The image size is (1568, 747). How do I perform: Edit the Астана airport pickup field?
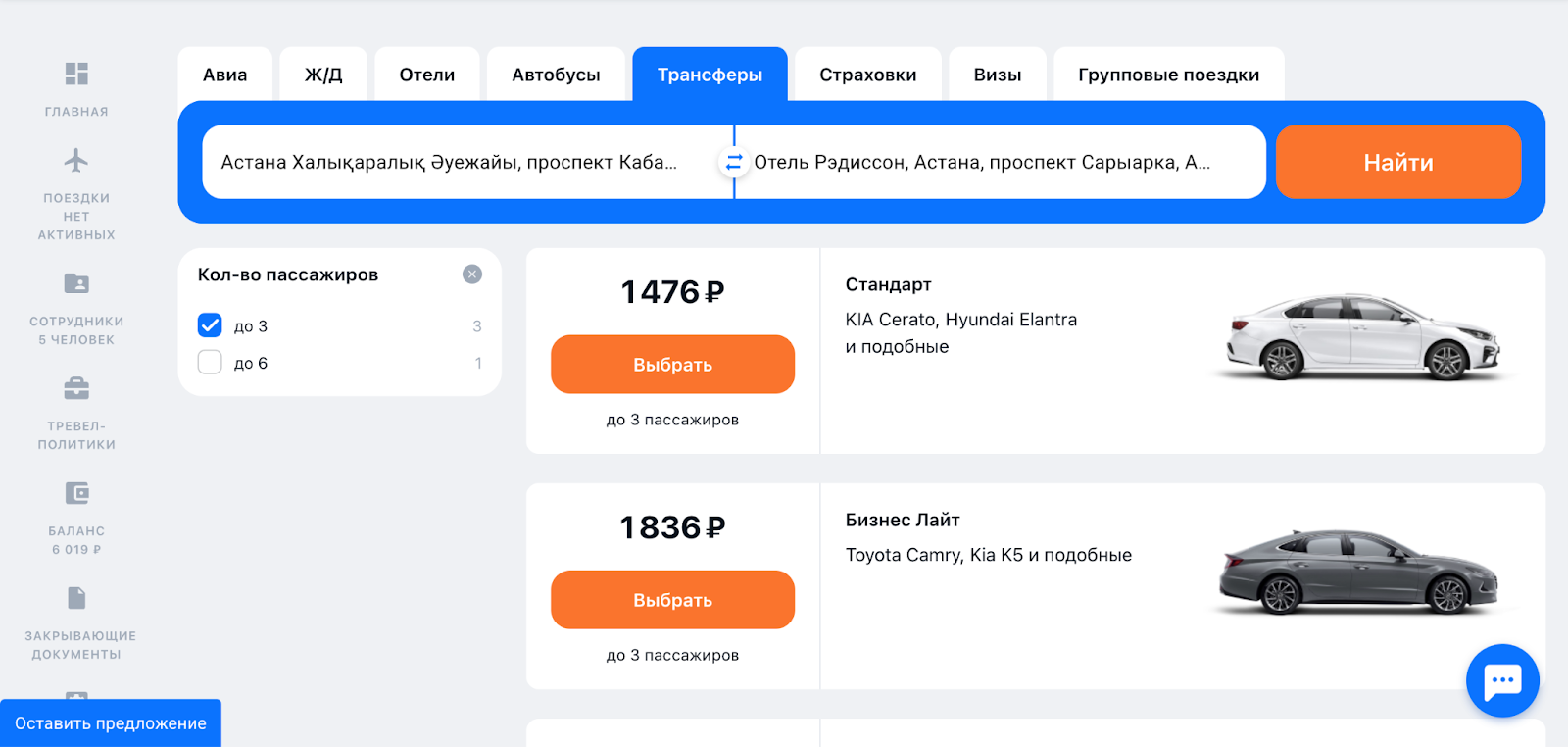[x=461, y=162]
